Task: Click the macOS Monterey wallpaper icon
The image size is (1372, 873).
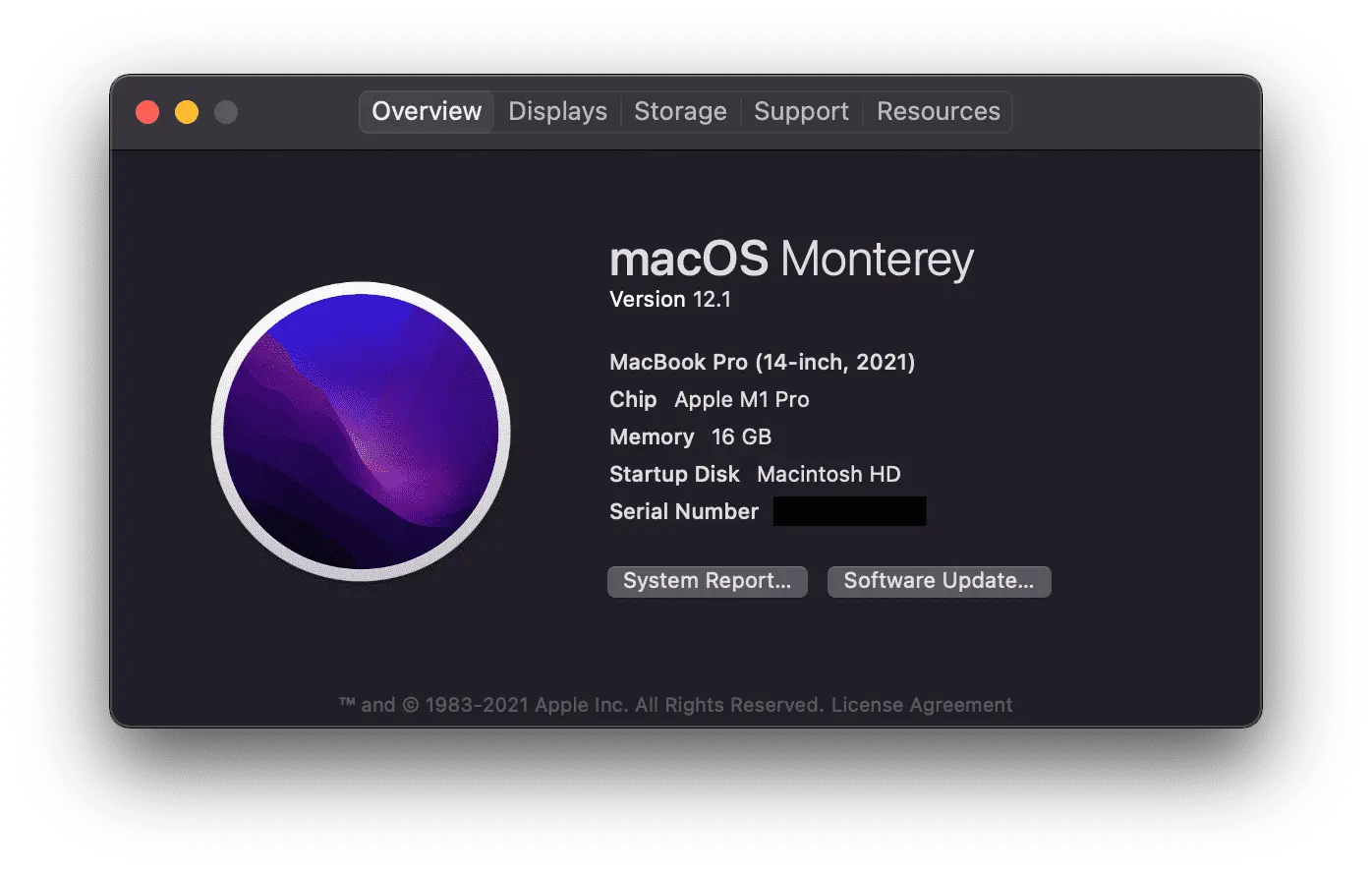Action: click(361, 432)
